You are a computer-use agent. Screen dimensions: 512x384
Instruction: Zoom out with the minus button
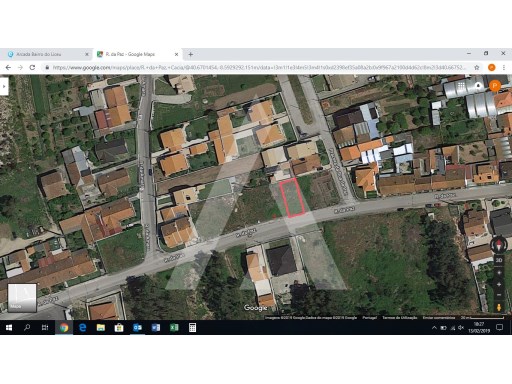pyautogui.click(x=499, y=295)
